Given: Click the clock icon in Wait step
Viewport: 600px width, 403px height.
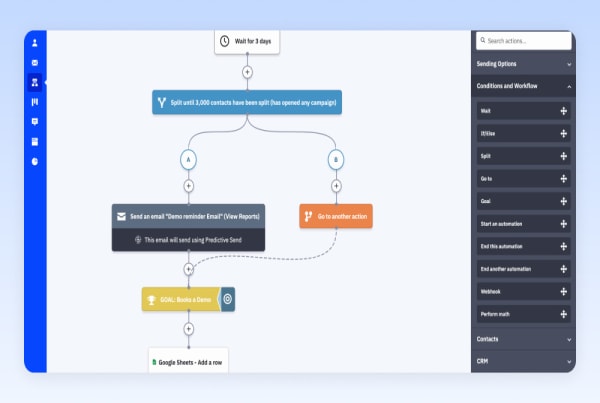Looking at the screenshot, I should [225, 41].
